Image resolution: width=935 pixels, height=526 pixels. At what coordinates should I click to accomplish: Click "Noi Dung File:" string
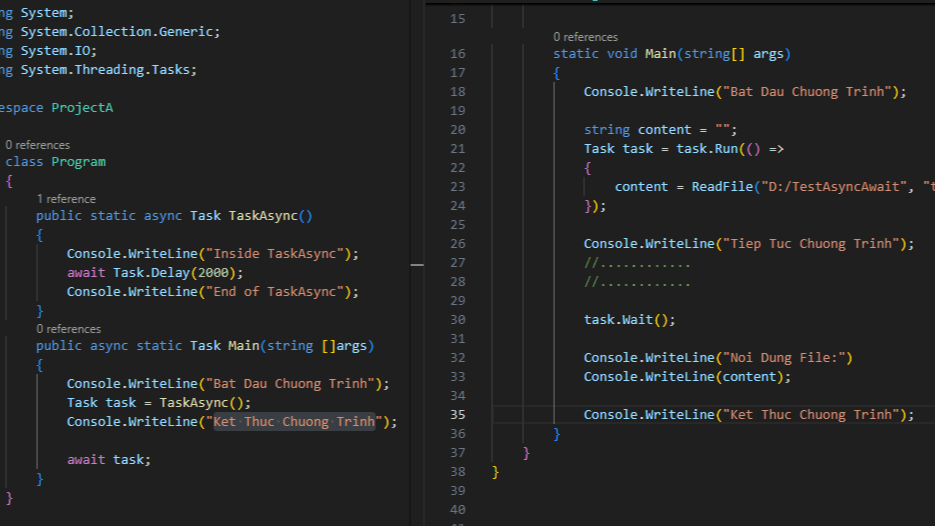[x=784, y=358]
